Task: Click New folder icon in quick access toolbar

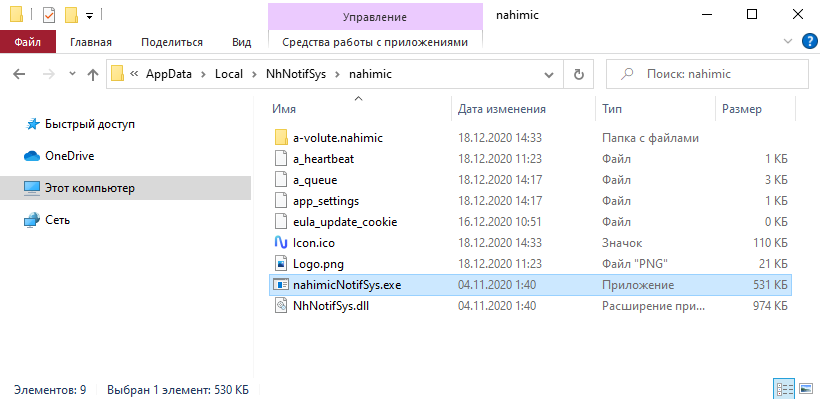Action: pos(71,16)
